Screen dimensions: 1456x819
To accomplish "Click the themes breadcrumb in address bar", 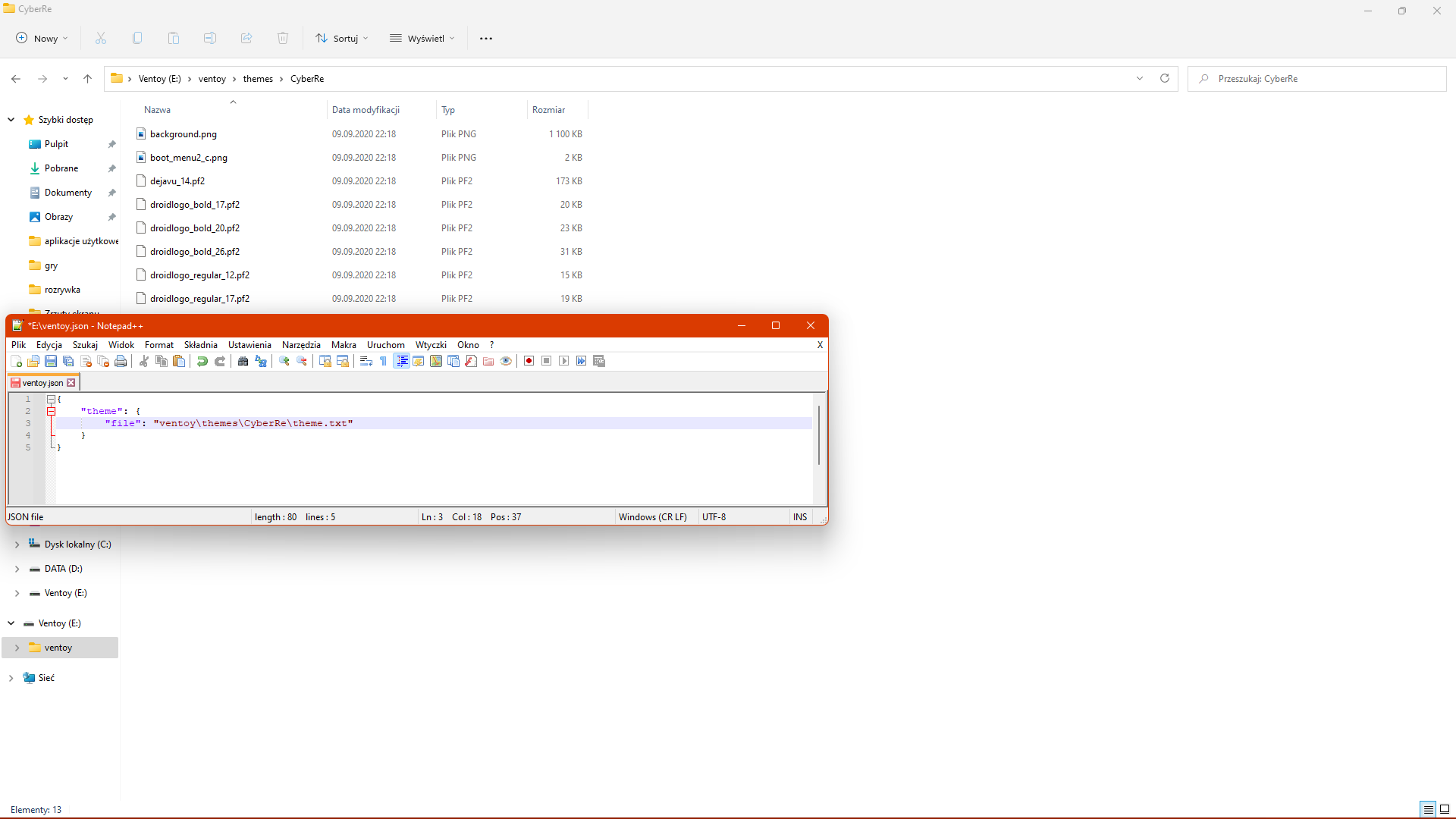I will coord(258,79).
